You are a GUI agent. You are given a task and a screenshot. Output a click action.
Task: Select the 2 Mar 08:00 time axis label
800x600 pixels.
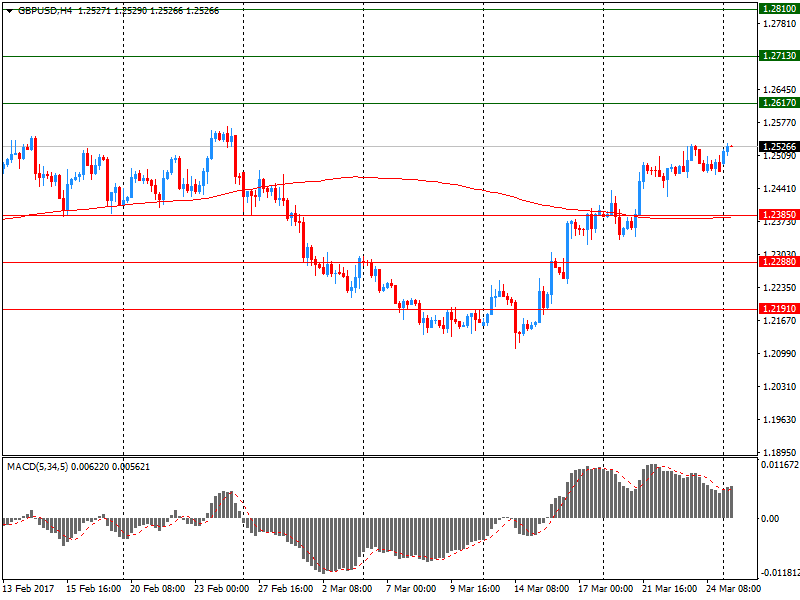pos(347,588)
